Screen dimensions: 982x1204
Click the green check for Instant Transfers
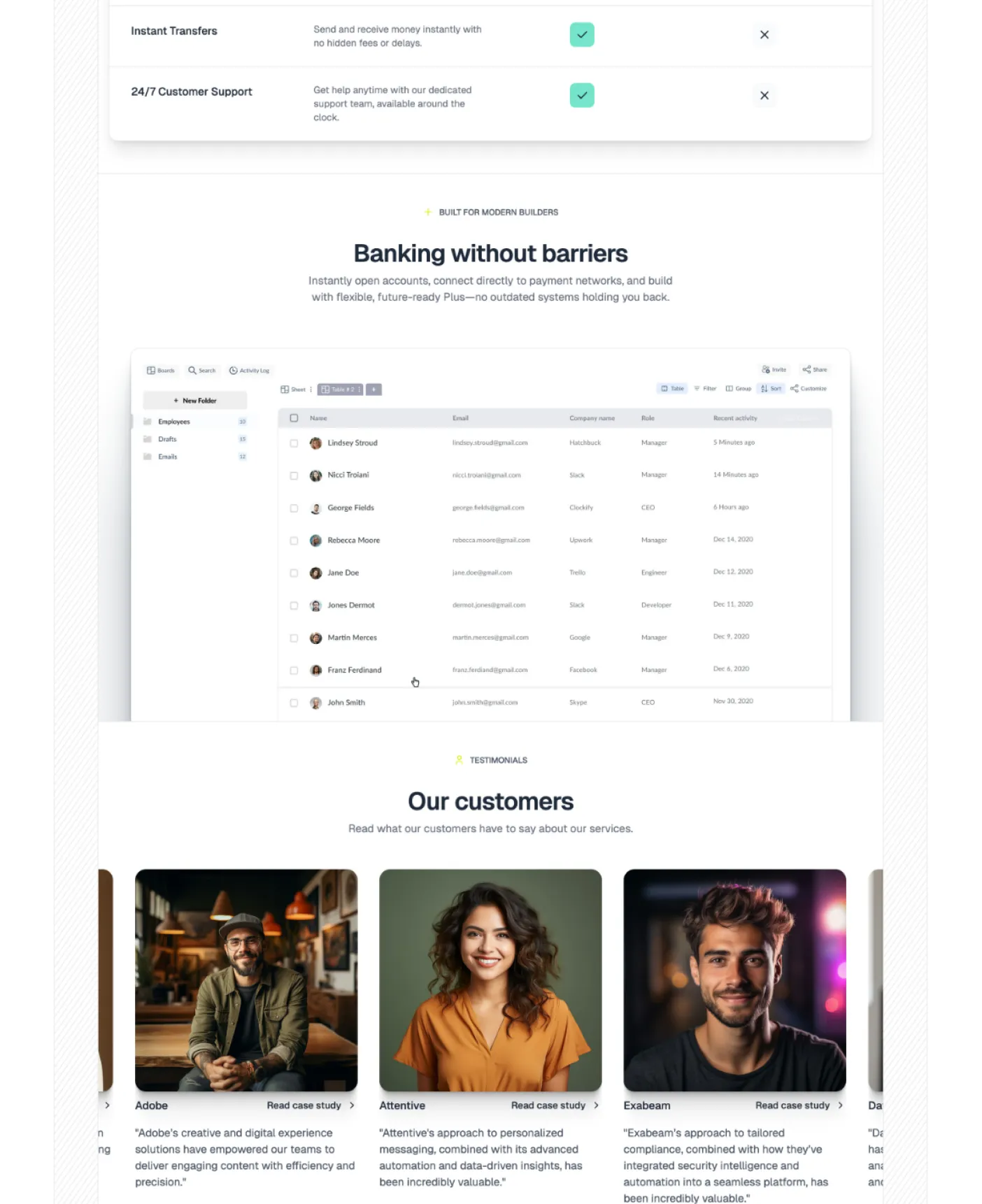[x=582, y=35]
